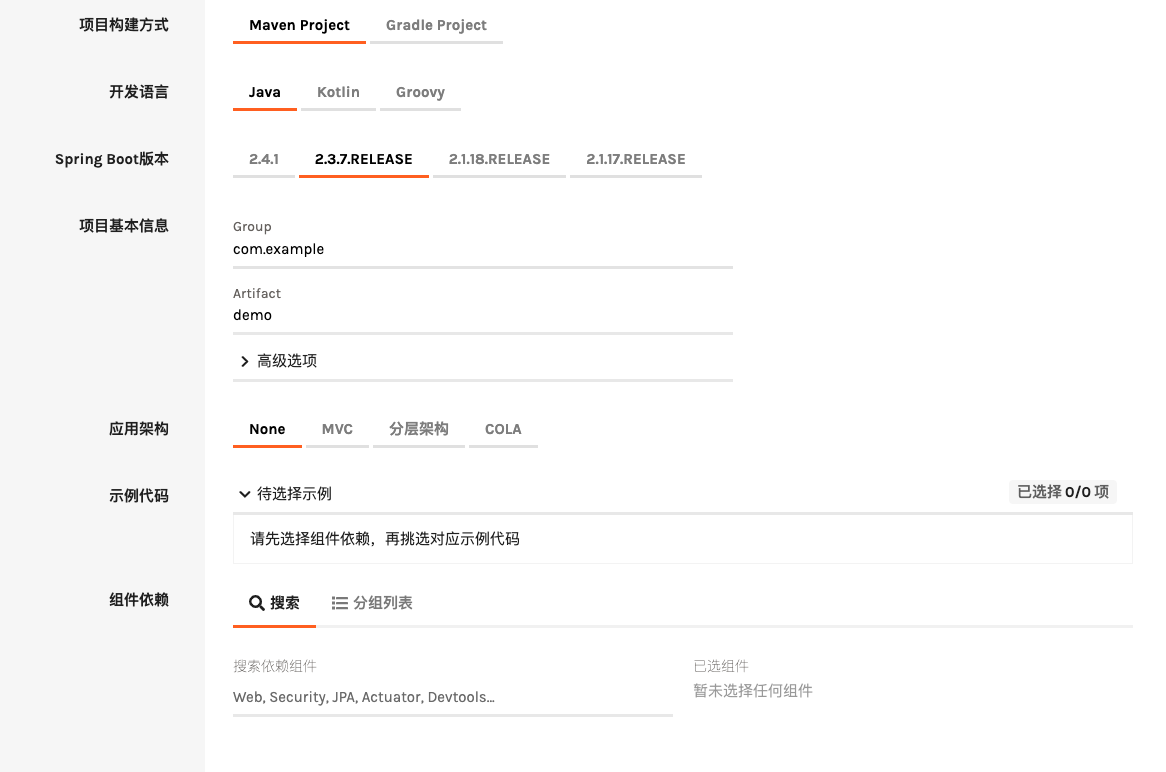Switch to the 分组列表 grouped list tab
Screen dimensions: 1166x772
pos(372,603)
